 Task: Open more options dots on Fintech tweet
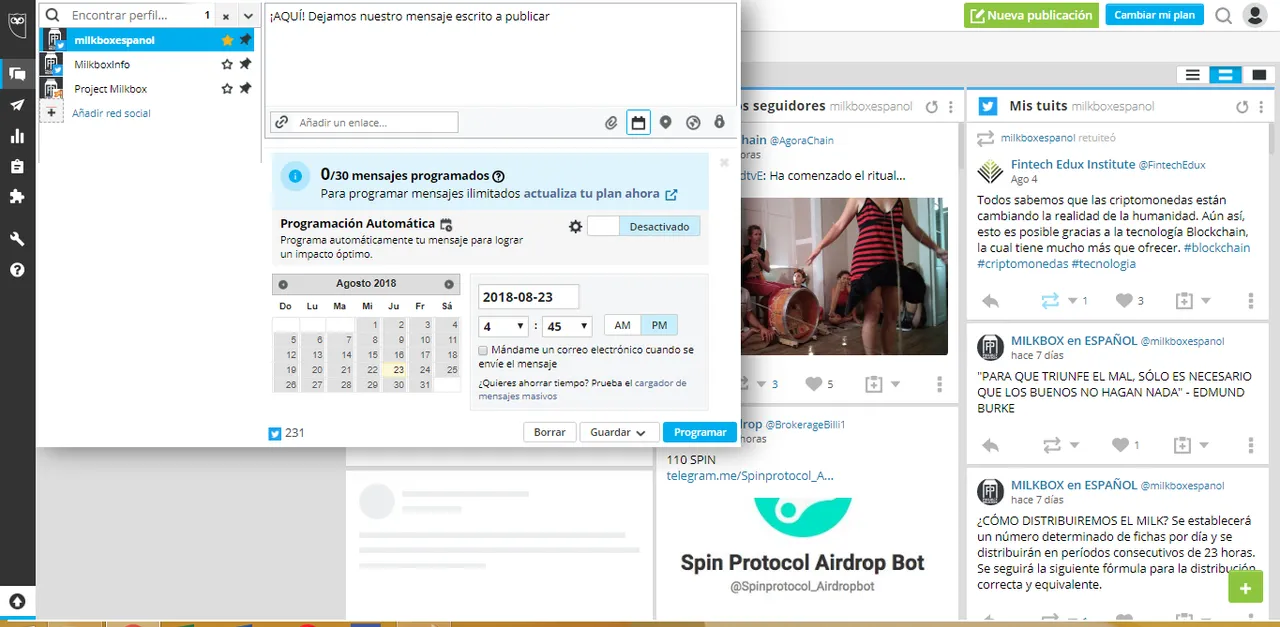coord(1251,300)
